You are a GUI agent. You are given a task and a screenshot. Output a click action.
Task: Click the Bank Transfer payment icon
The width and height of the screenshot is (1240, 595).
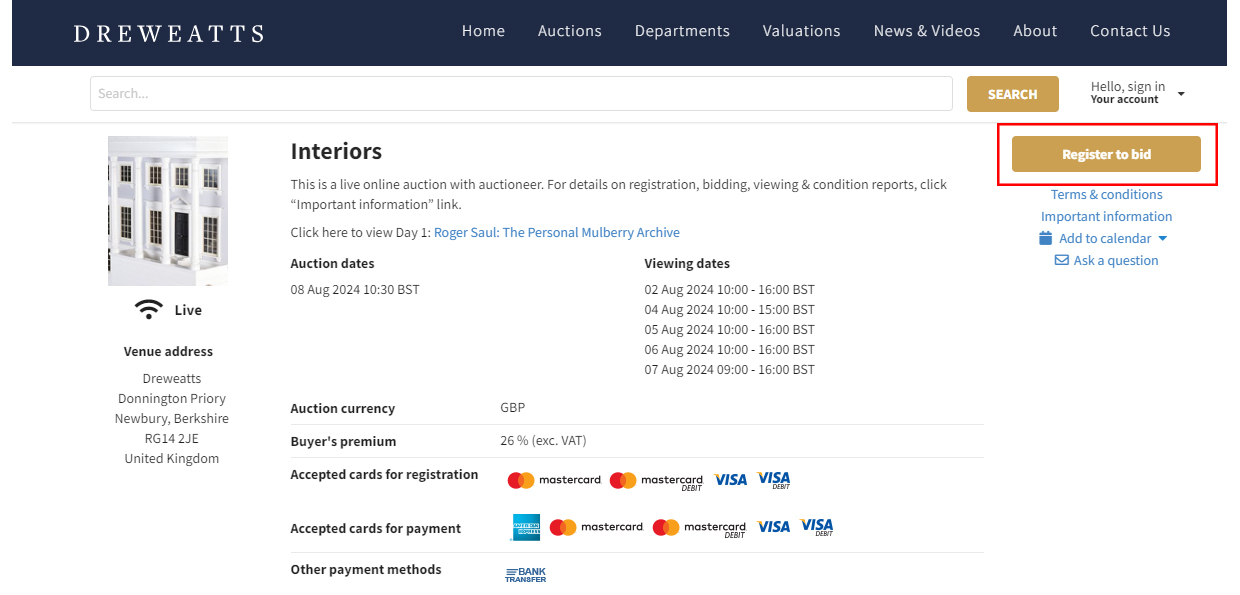pos(525,574)
